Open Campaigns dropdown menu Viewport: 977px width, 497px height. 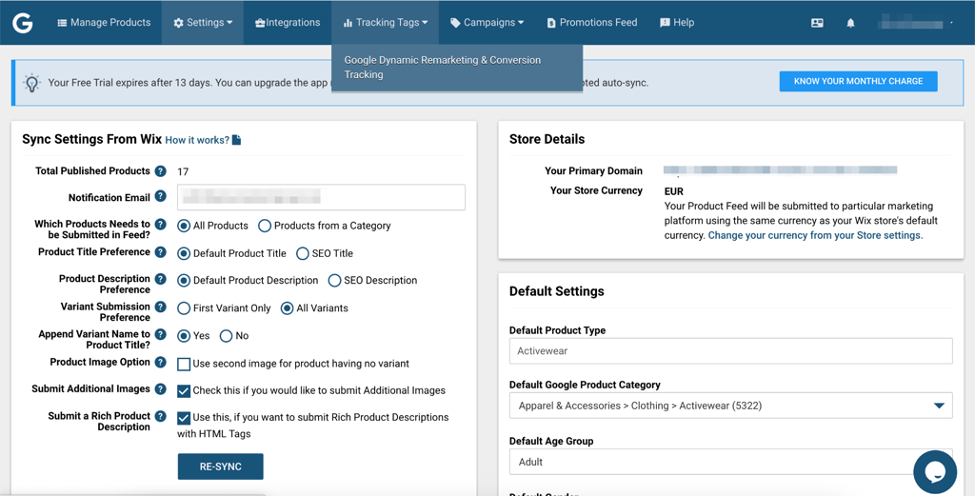[x=487, y=23]
